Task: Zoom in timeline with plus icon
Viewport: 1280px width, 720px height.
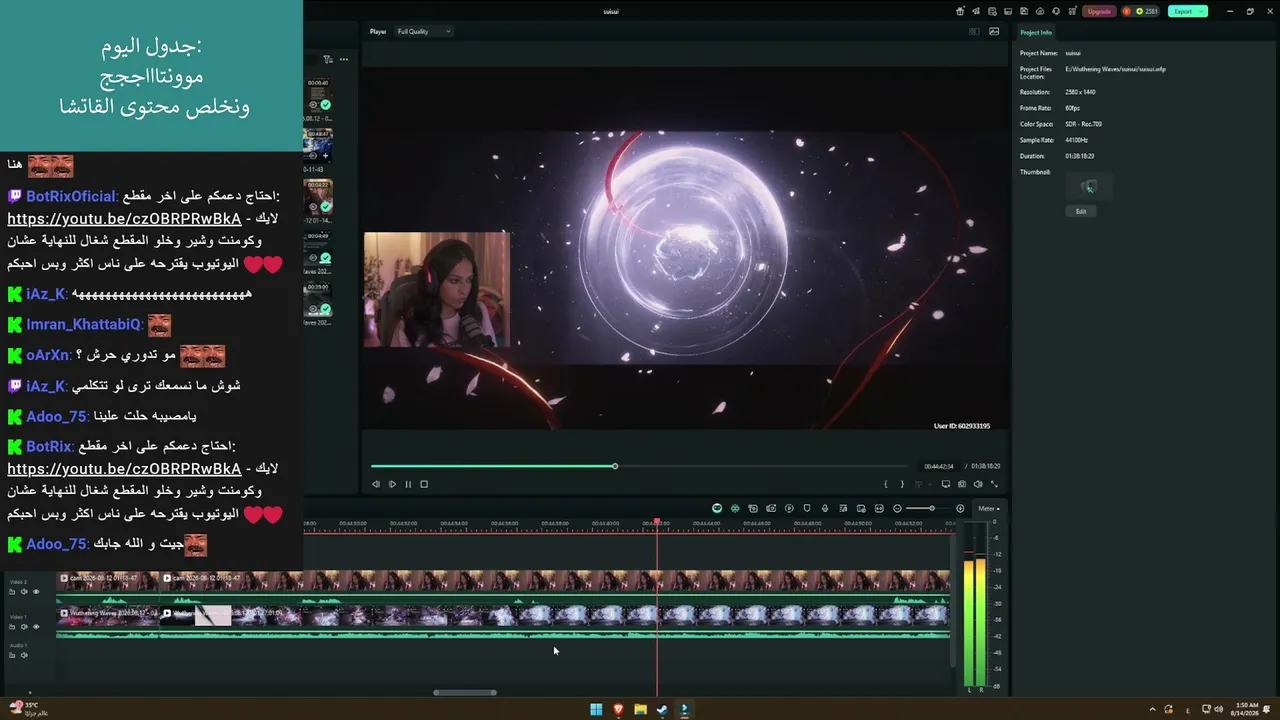Action: [960, 509]
